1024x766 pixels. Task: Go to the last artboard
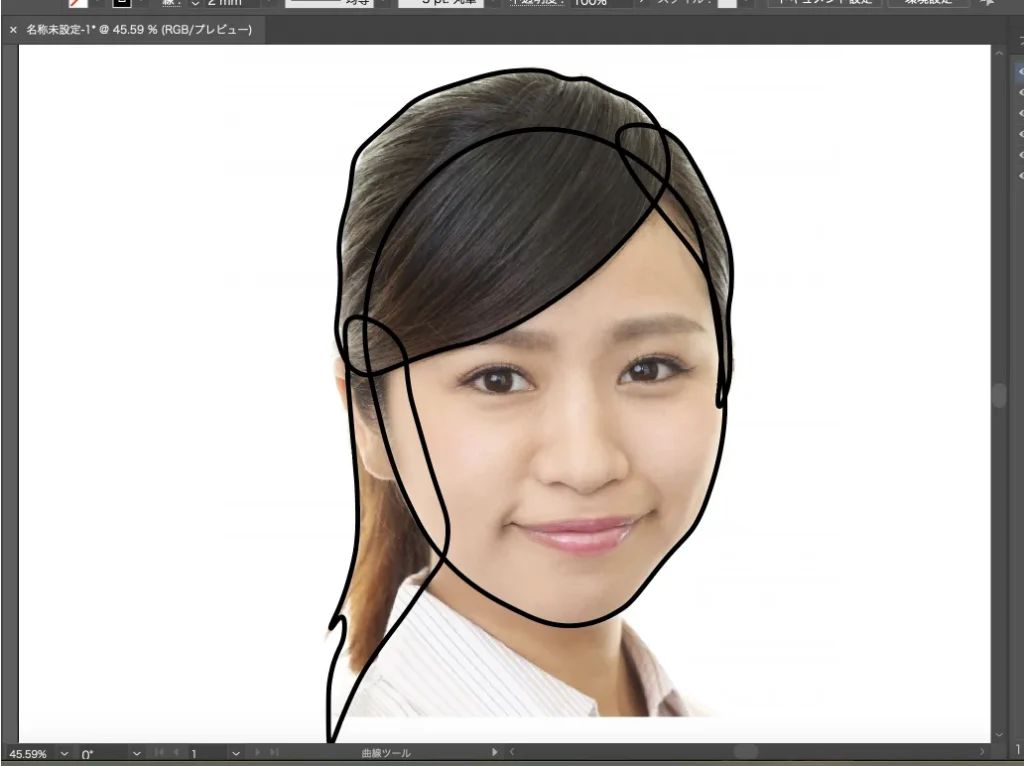click(x=274, y=752)
